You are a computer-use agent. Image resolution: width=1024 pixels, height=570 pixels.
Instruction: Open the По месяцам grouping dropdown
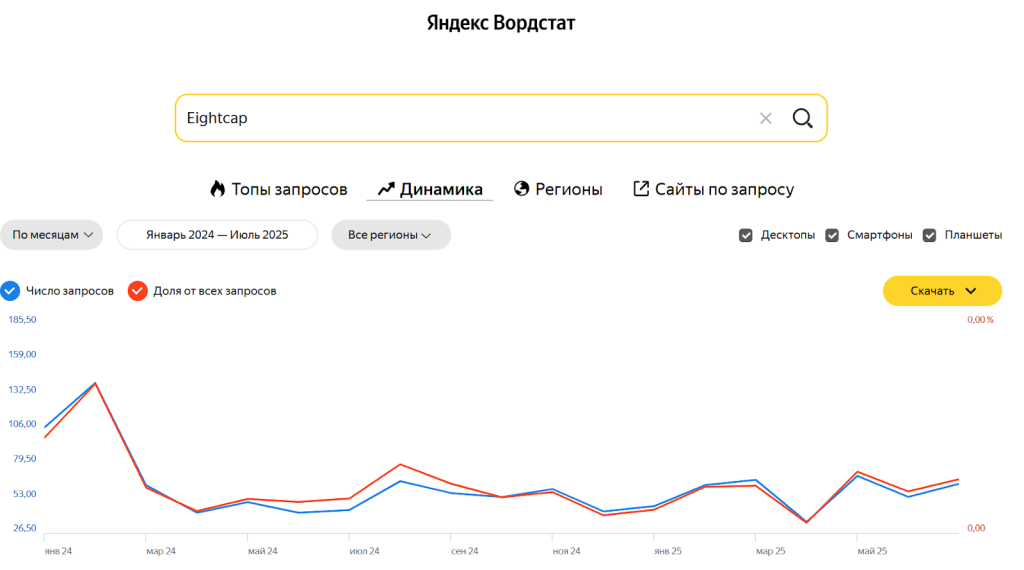pos(51,235)
